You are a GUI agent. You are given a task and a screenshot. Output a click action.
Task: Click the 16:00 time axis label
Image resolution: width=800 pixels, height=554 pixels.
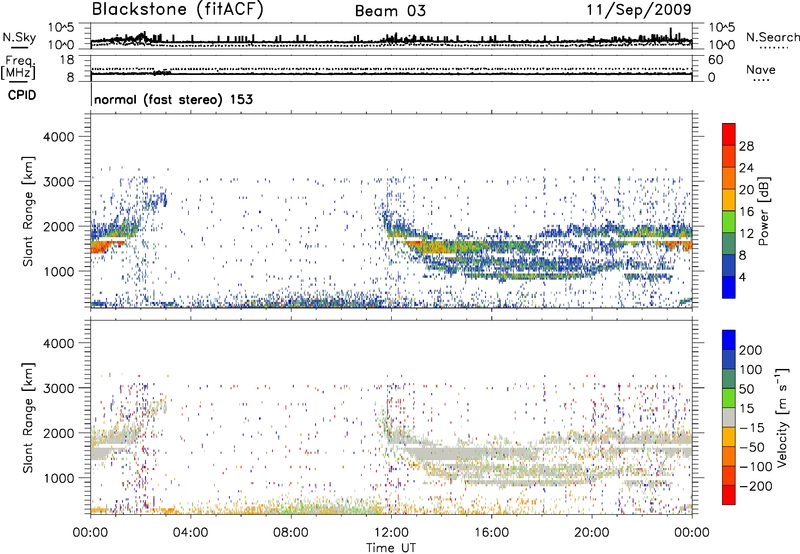click(491, 533)
